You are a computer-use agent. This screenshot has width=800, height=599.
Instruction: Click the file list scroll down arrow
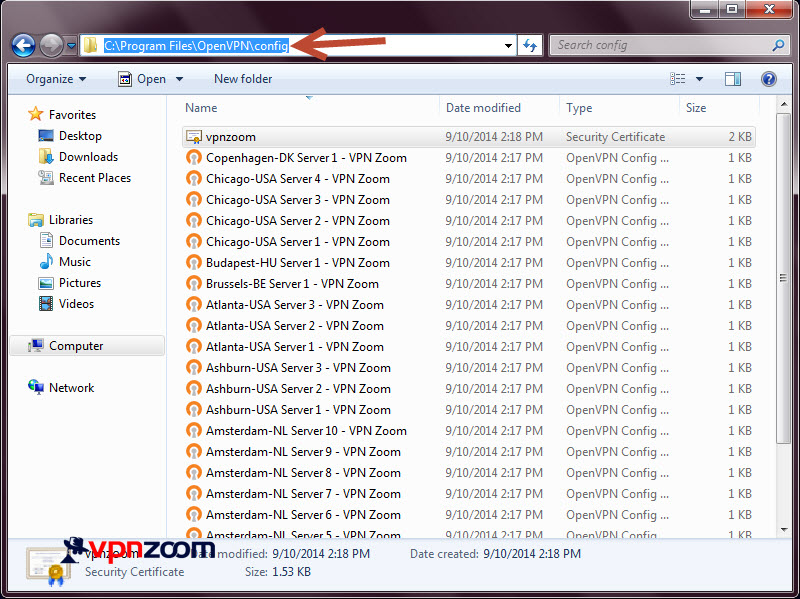tap(783, 530)
